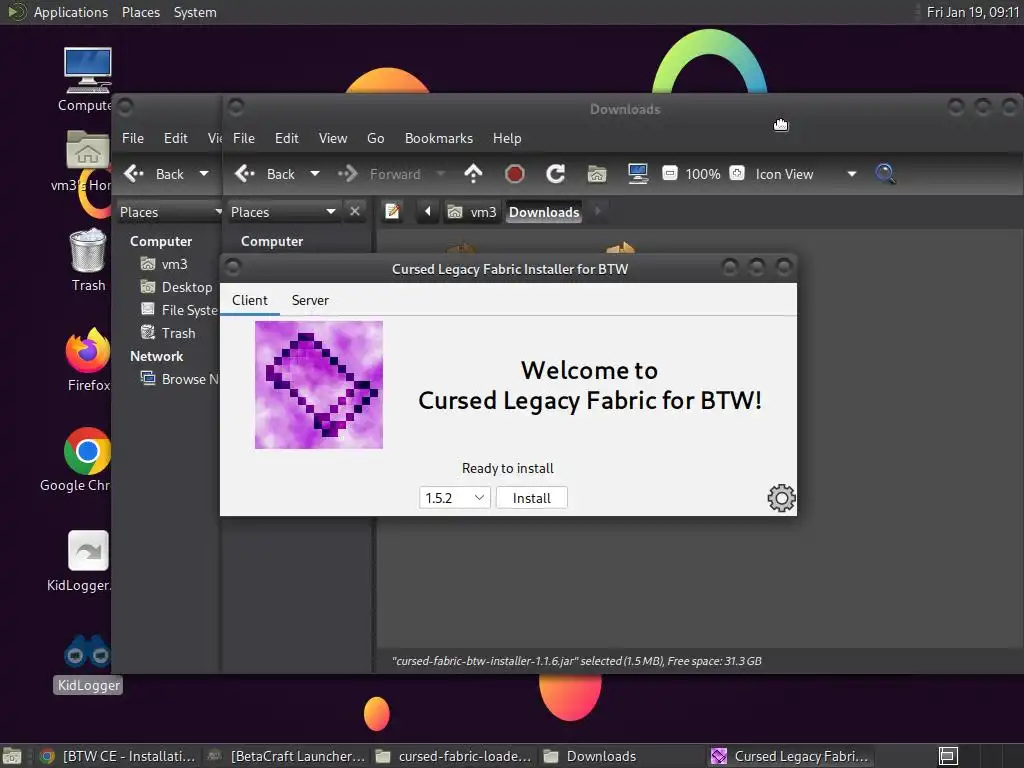Reload the Downloads folder view

(x=555, y=174)
